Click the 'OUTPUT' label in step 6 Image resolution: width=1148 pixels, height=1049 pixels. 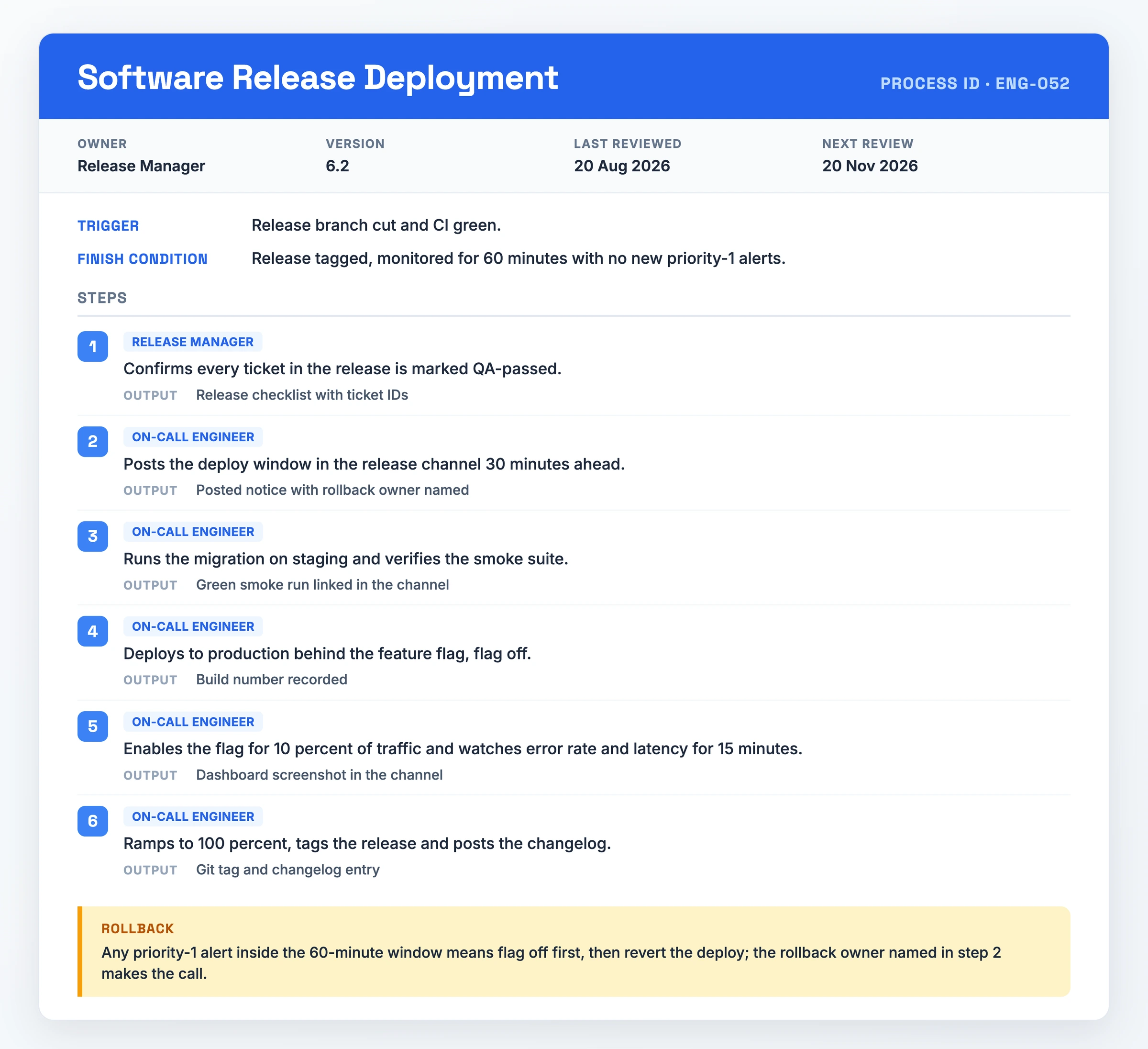[150, 870]
